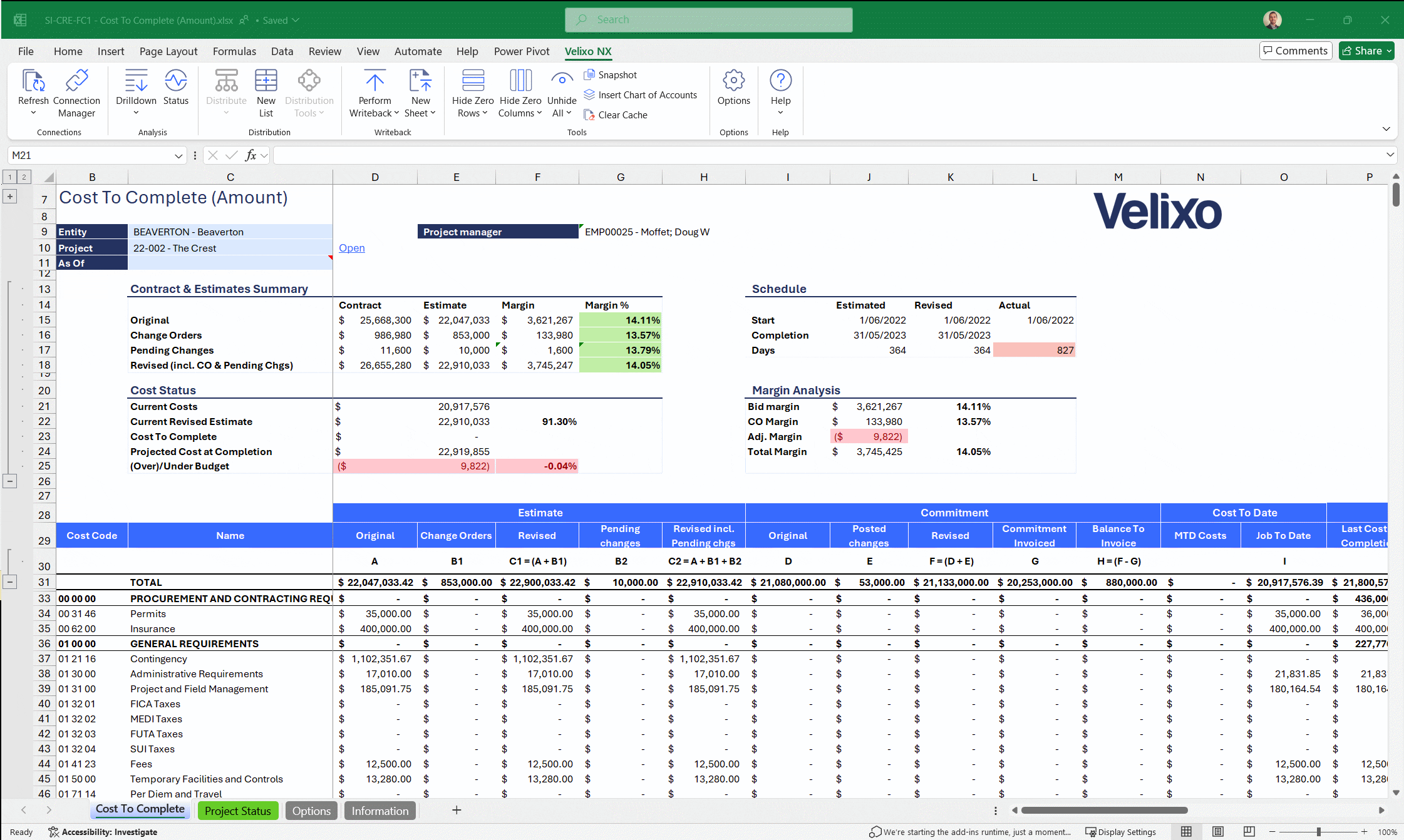Open the File menu
The width and height of the screenshot is (1404, 840).
coord(26,51)
